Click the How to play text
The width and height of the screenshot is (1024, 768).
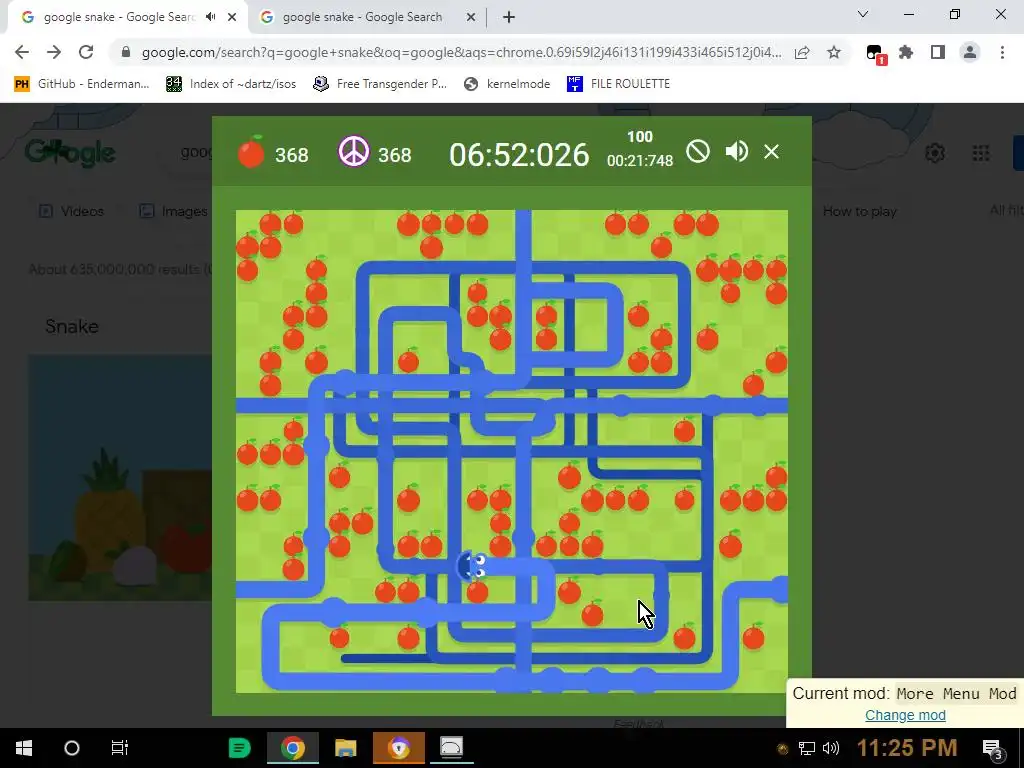(859, 211)
